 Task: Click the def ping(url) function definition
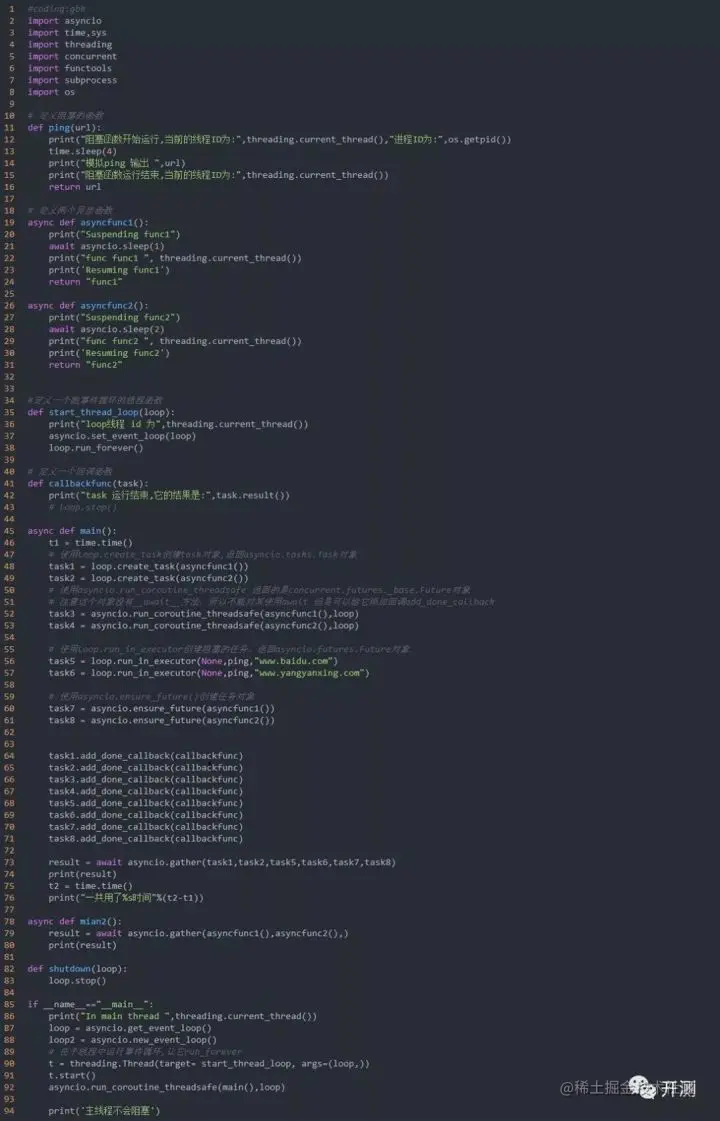[x=64, y=127]
